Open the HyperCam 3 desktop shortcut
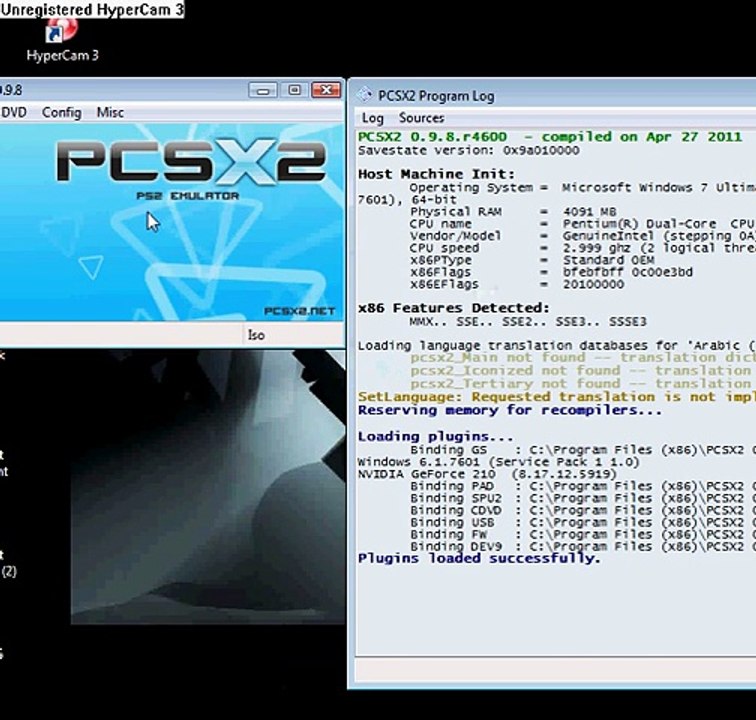Image resolution: width=756 pixels, height=720 pixels. point(62,41)
